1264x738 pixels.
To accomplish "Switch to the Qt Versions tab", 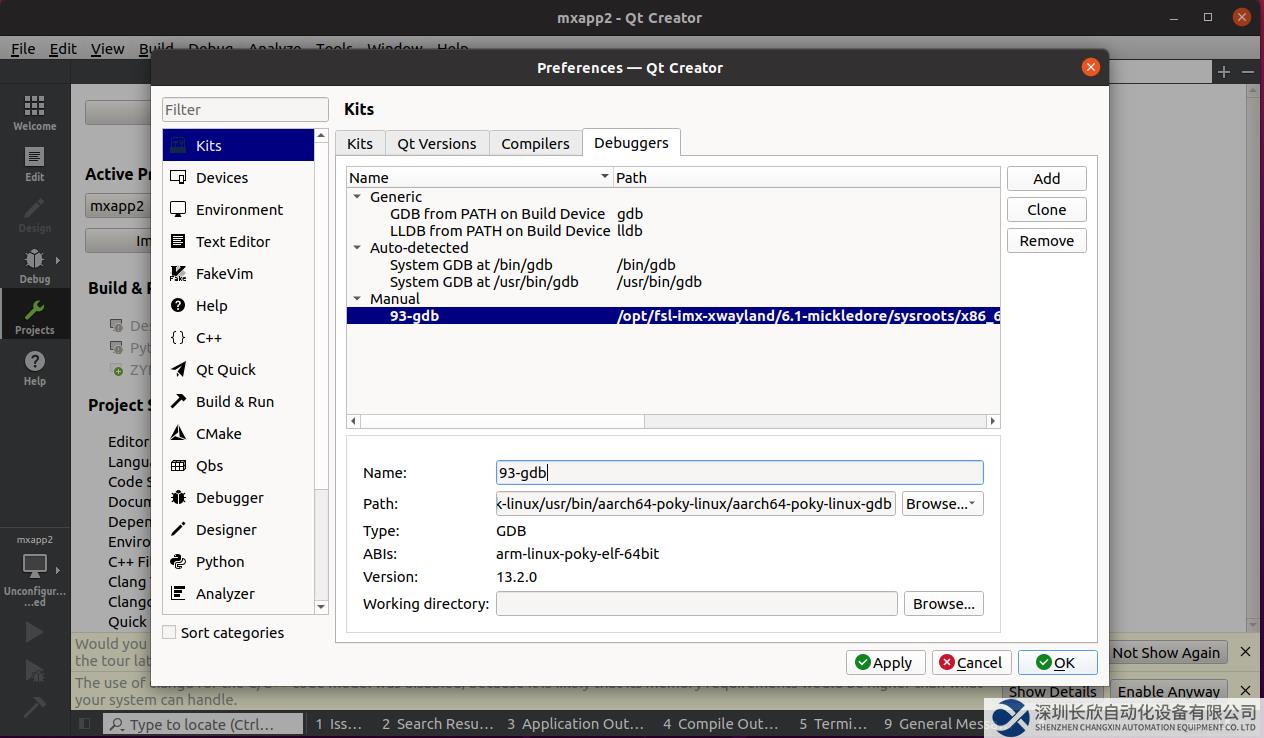I will point(437,143).
